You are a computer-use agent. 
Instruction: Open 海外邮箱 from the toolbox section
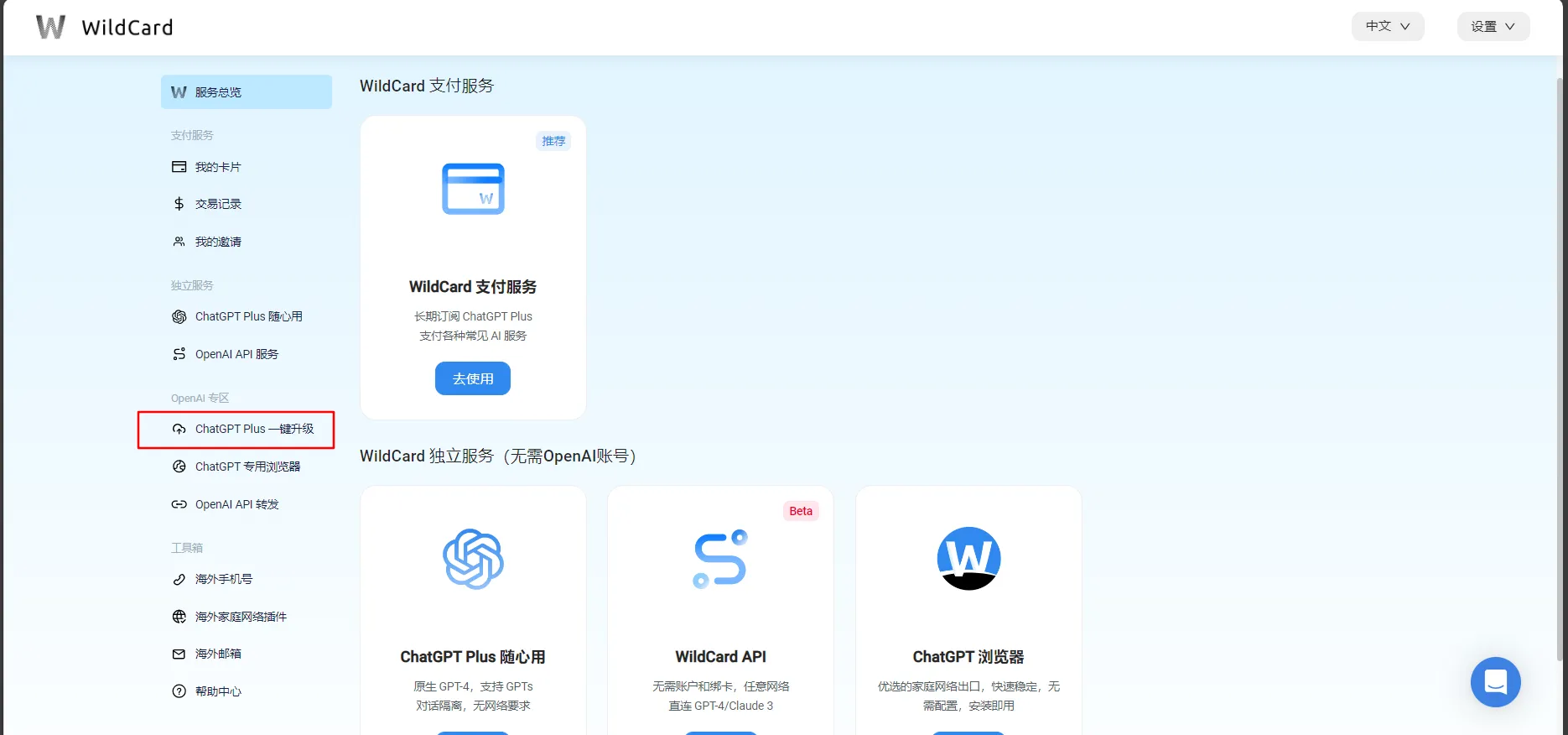point(218,654)
